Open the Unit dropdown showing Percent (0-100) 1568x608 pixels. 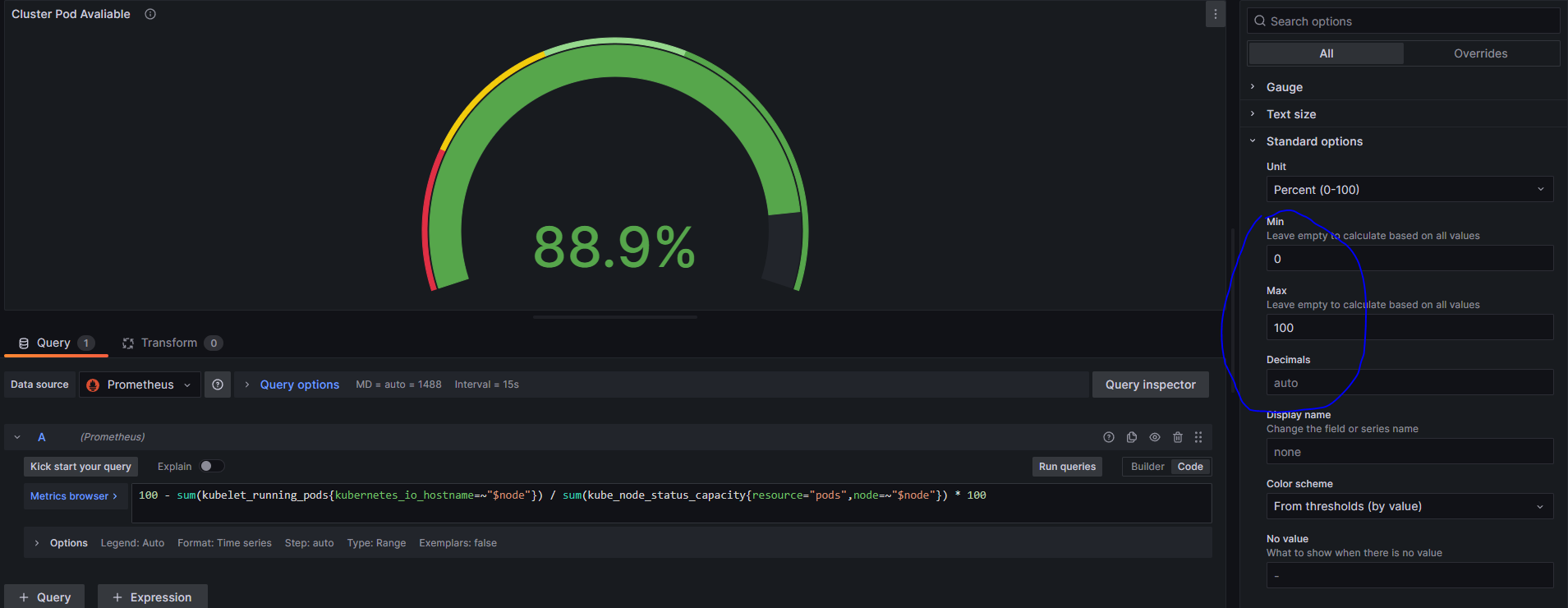coord(1409,190)
